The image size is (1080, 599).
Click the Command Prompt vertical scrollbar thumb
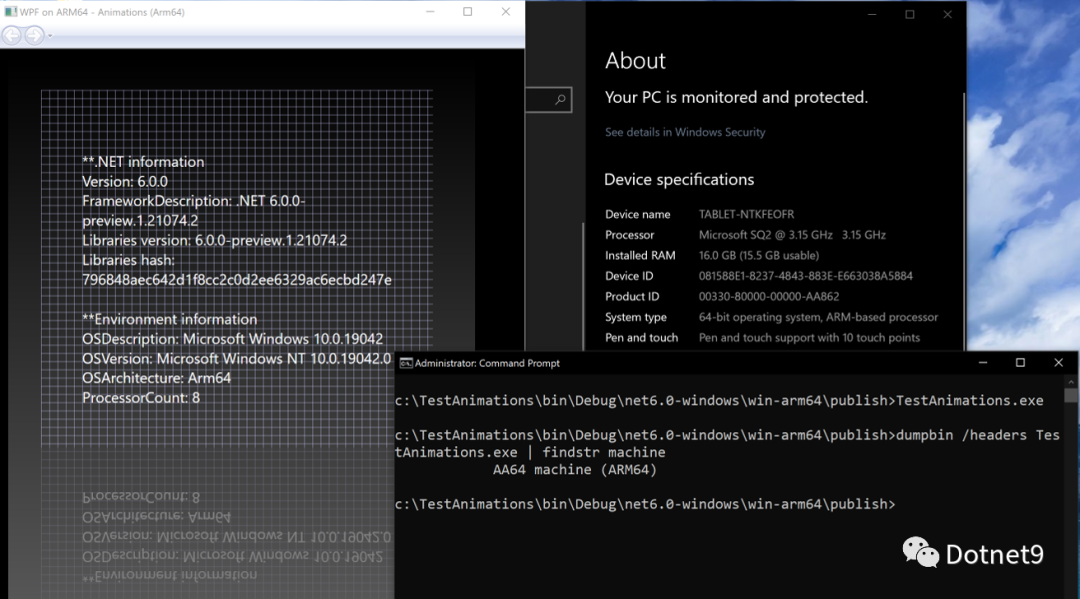pos(1070,395)
